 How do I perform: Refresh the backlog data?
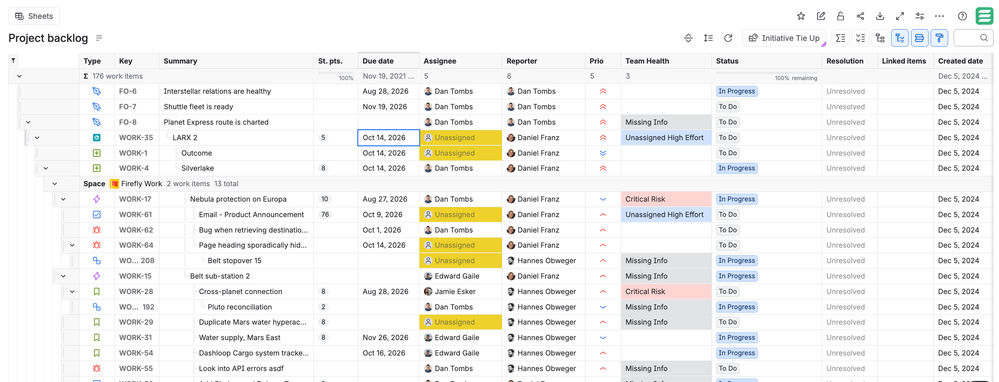pyautogui.click(x=728, y=38)
